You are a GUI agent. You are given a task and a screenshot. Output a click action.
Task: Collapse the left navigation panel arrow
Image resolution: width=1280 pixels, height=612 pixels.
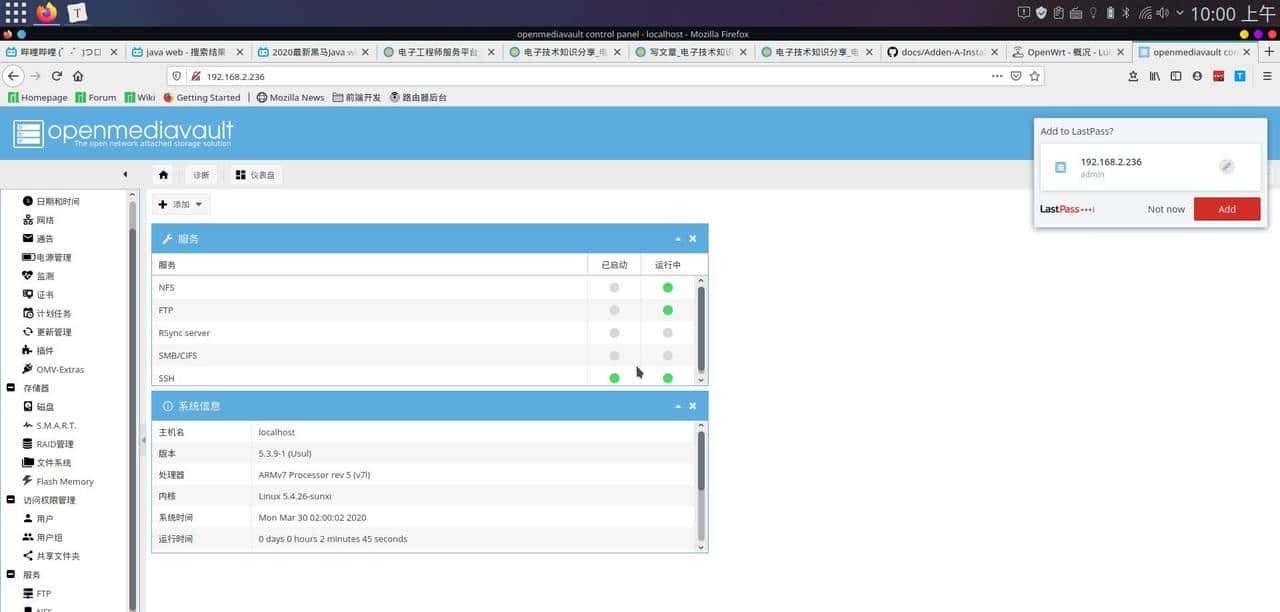pyautogui.click(x=125, y=175)
